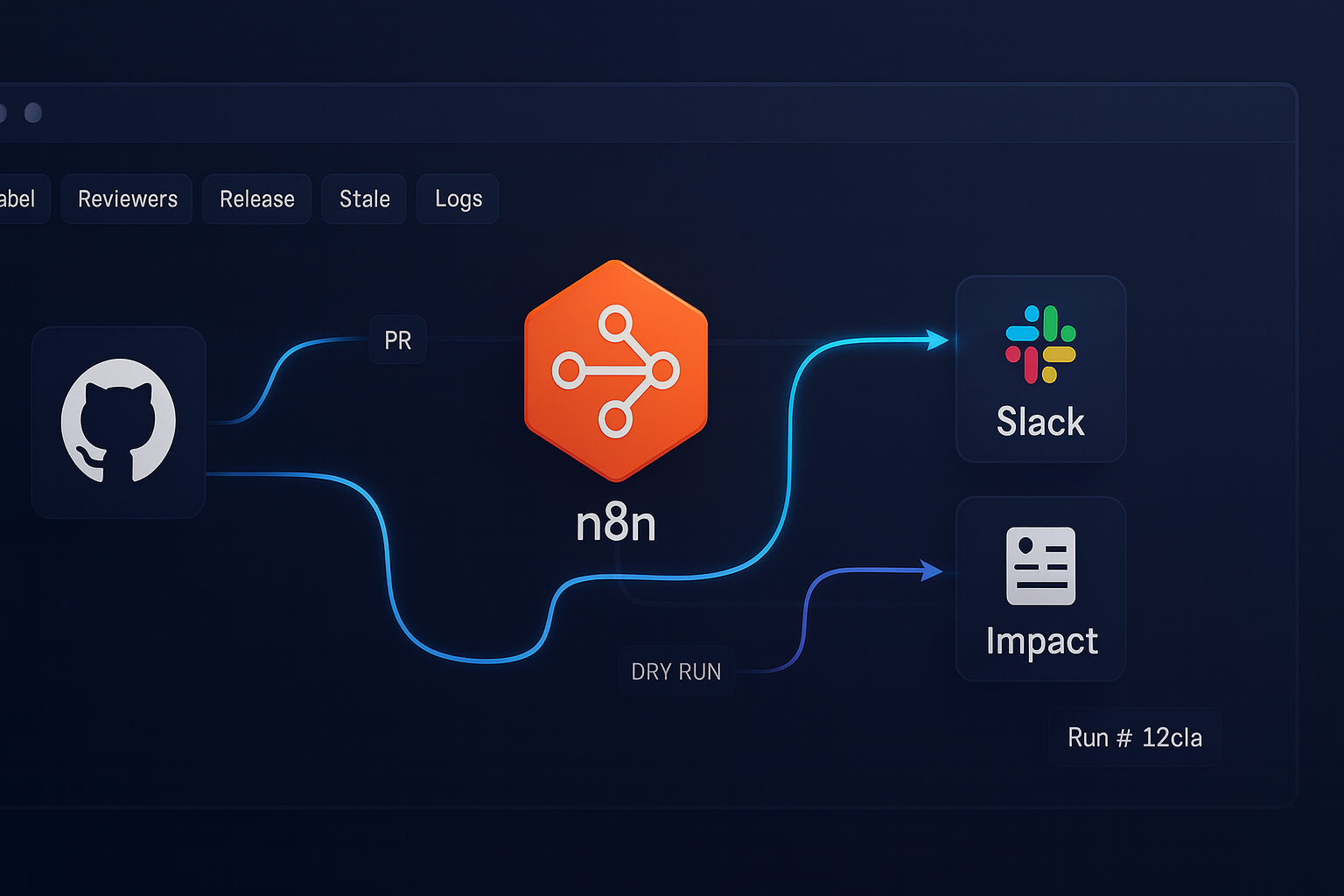Select the Stale tab
The height and width of the screenshot is (896, 1344).
point(364,199)
